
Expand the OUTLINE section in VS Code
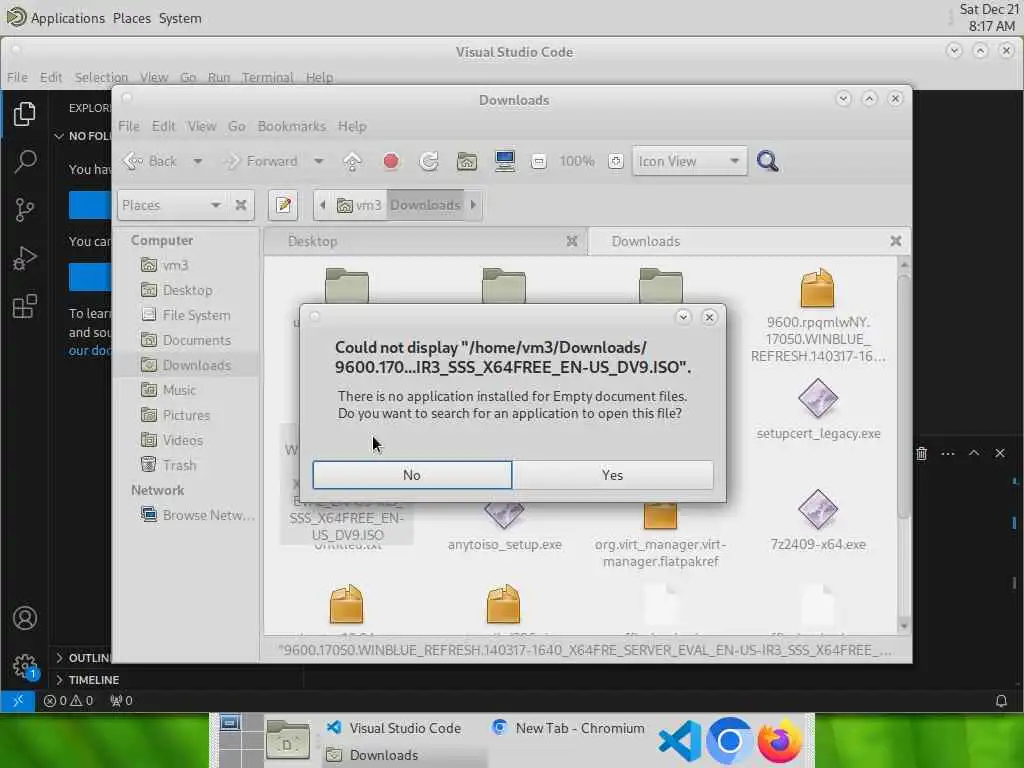[x=84, y=658]
